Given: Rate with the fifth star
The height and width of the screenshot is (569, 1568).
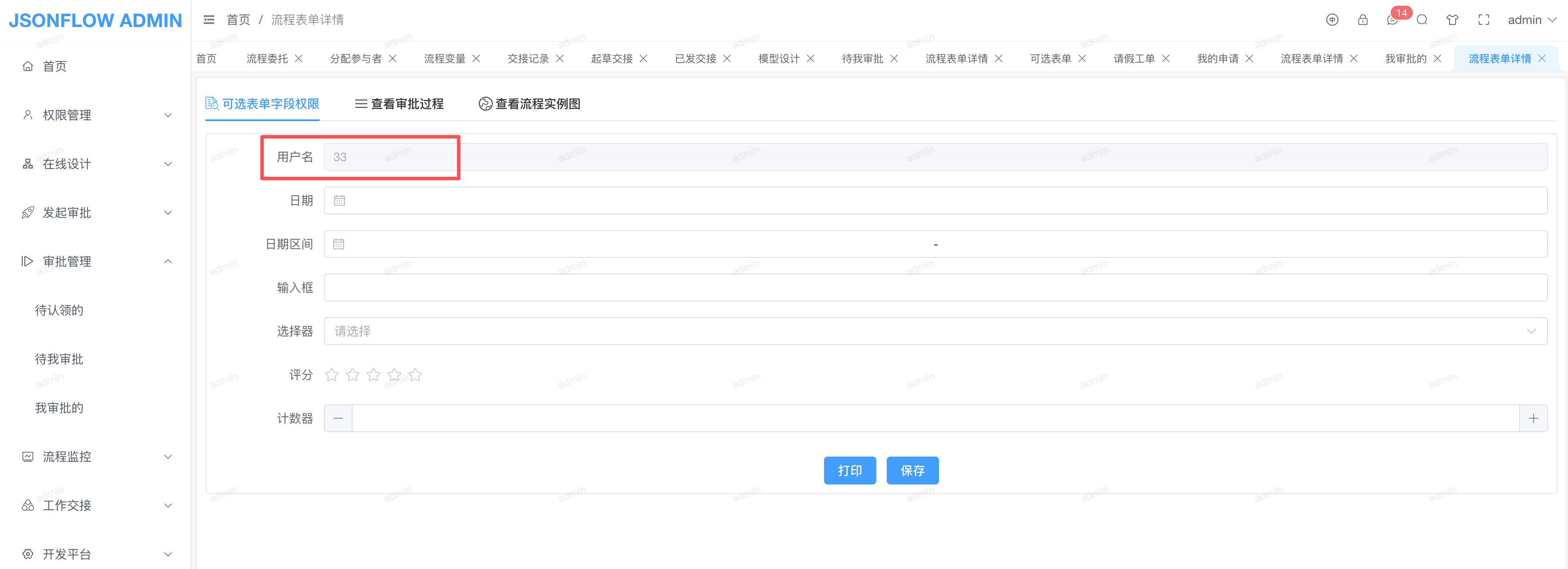Looking at the screenshot, I should pyautogui.click(x=415, y=375).
